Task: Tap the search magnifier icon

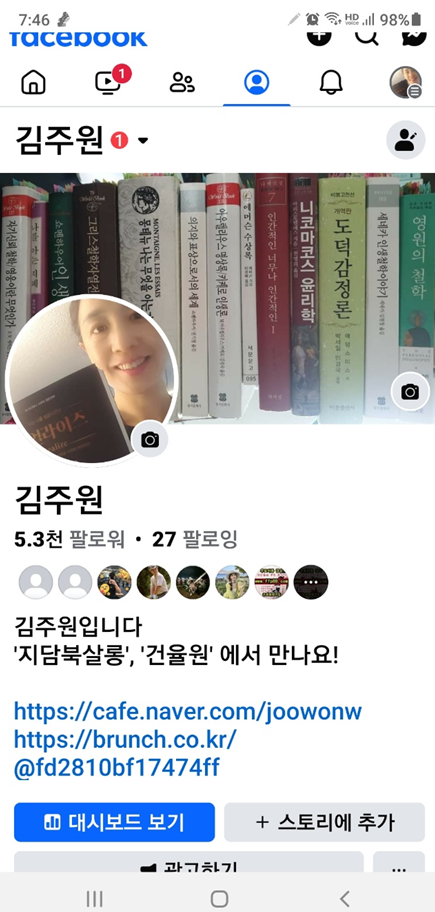Action: (x=367, y=36)
